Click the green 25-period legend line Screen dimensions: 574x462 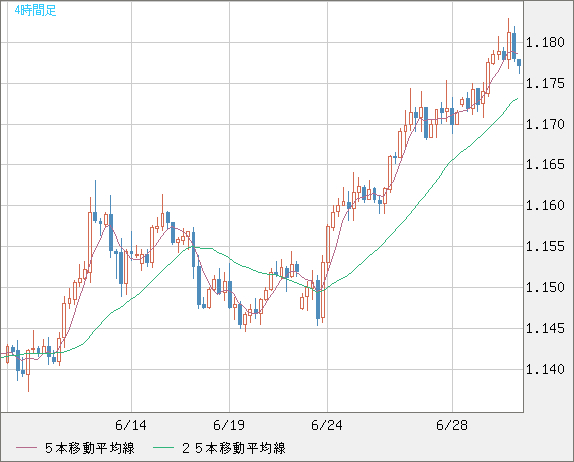pyautogui.click(x=163, y=448)
